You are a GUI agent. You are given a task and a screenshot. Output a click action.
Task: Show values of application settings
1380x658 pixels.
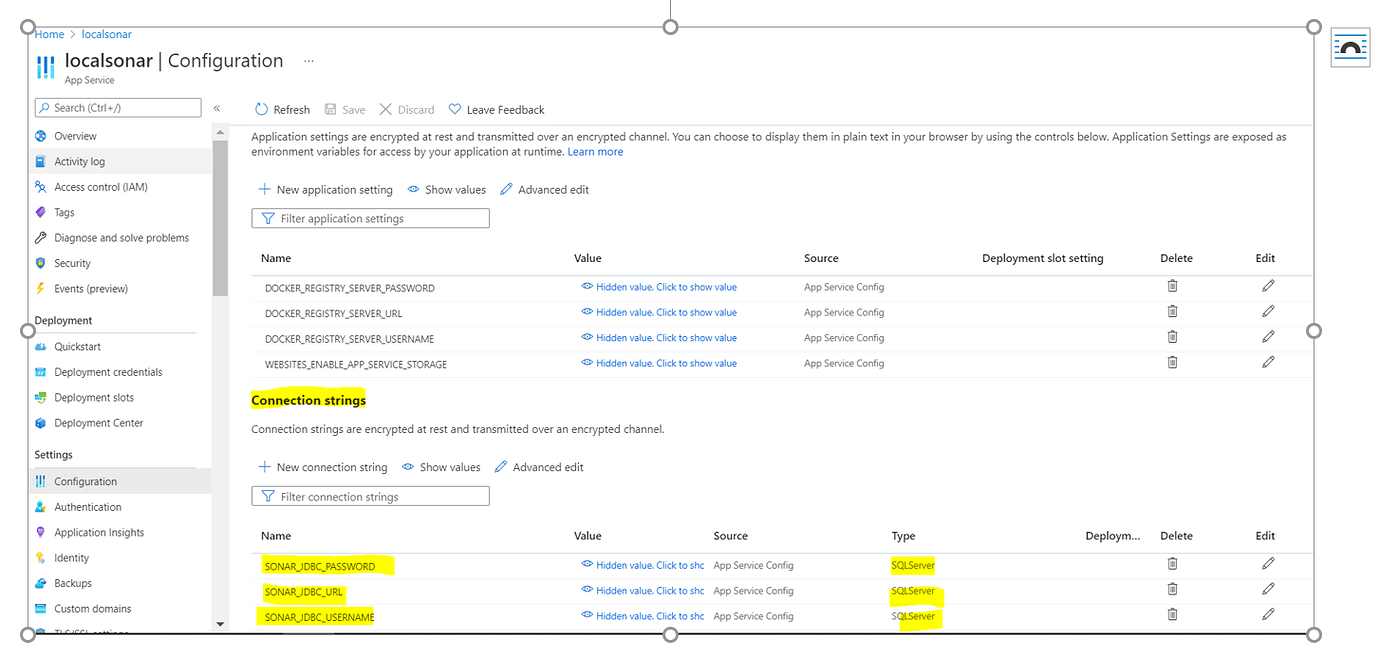(x=446, y=190)
